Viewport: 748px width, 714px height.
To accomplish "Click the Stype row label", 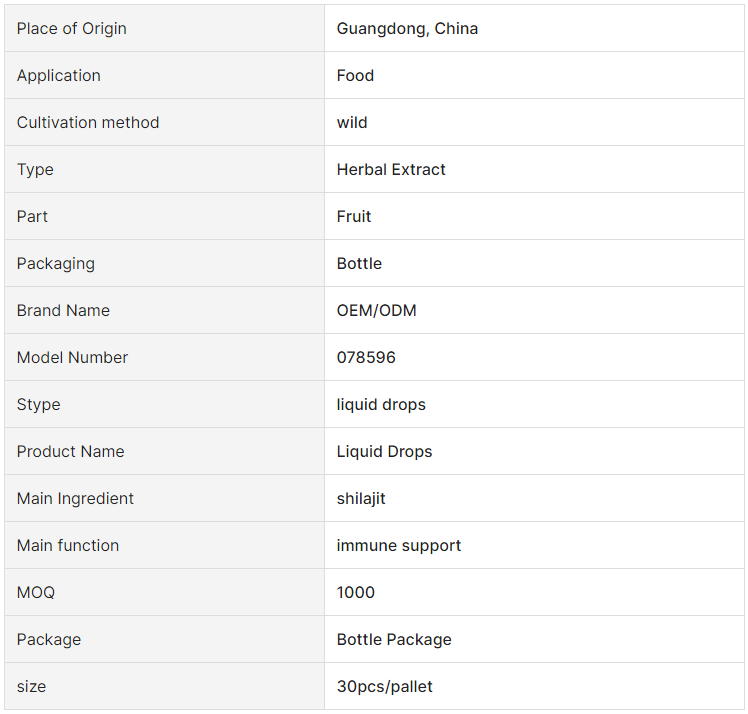I will [x=39, y=405].
